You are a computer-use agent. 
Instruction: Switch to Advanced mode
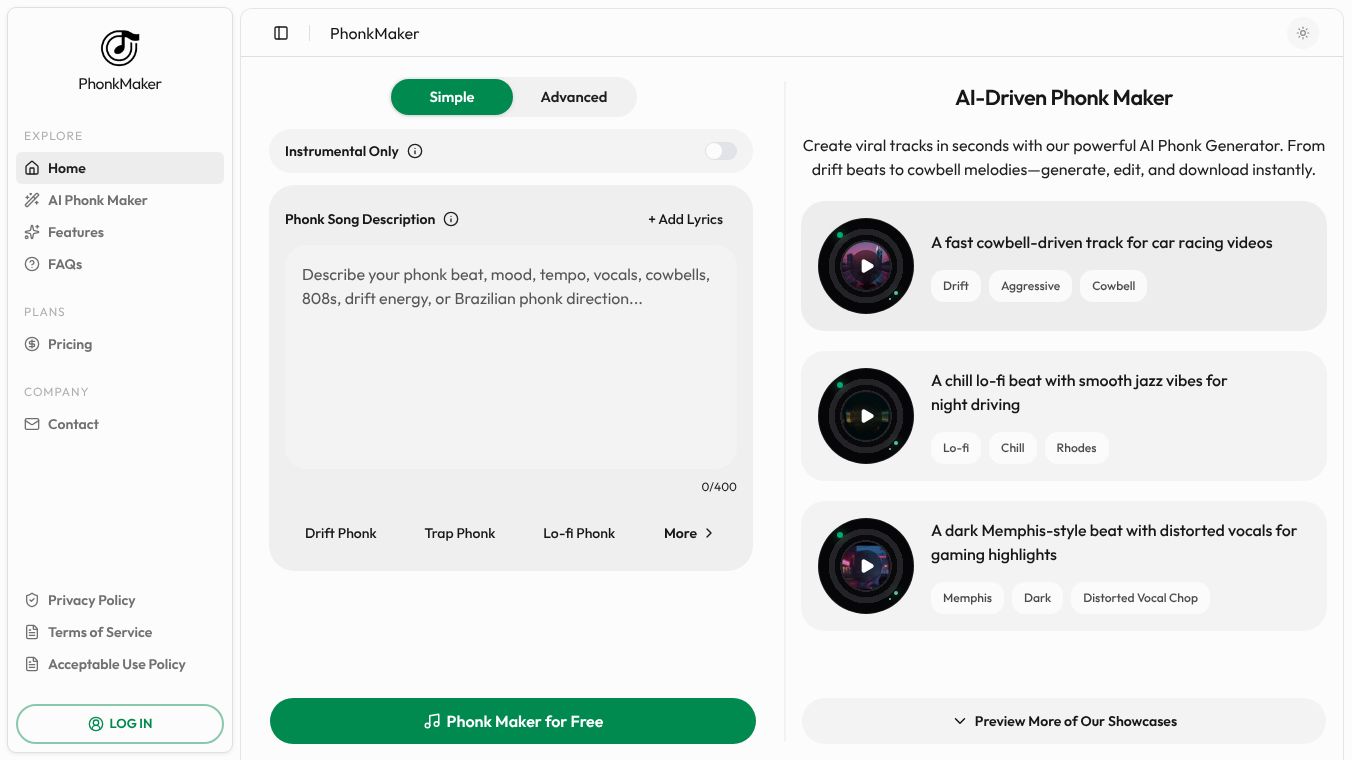point(574,97)
